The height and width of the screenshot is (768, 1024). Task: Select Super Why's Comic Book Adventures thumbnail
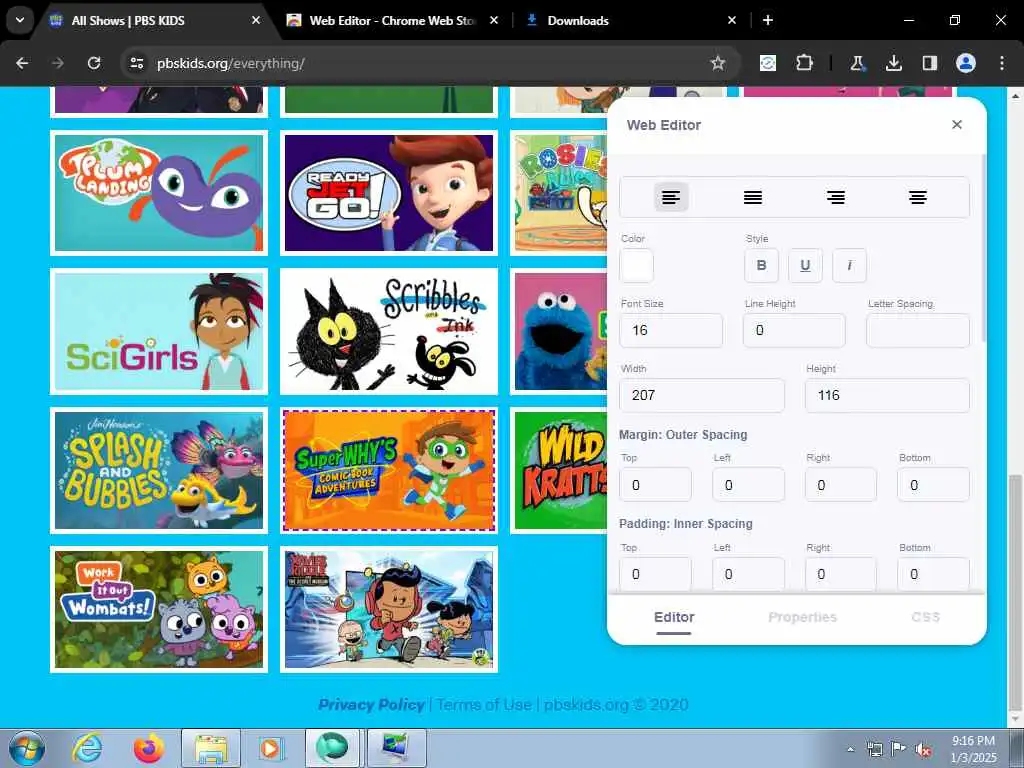(x=389, y=470)
